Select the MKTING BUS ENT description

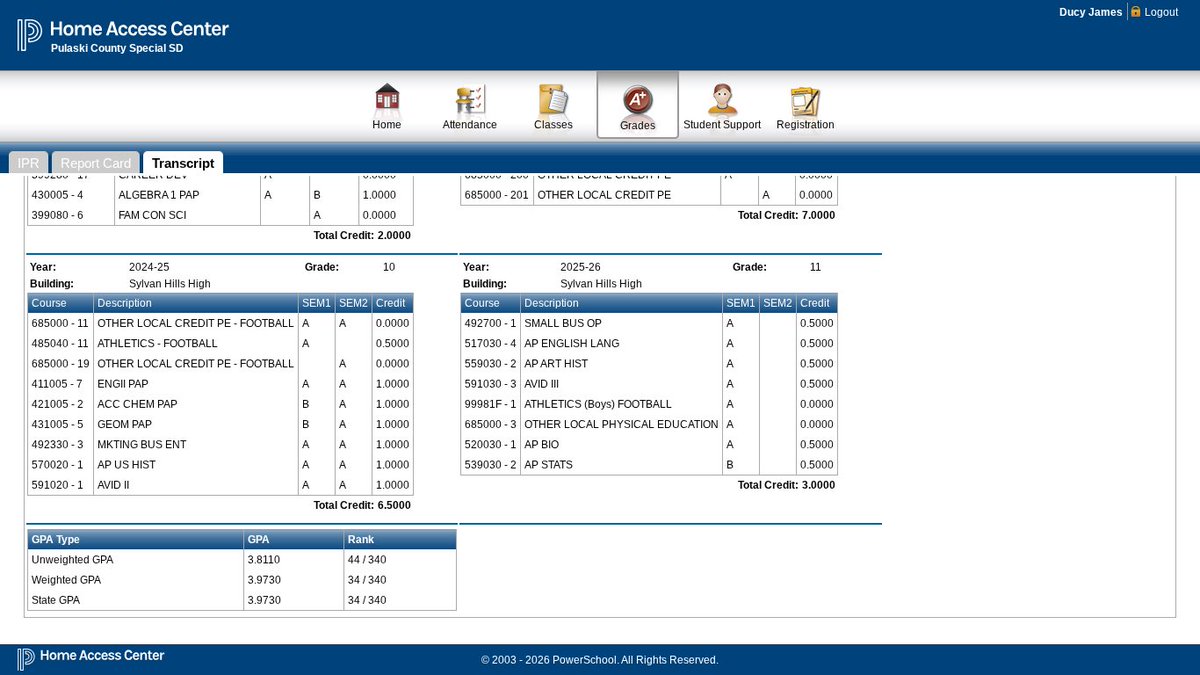(142, 445)
